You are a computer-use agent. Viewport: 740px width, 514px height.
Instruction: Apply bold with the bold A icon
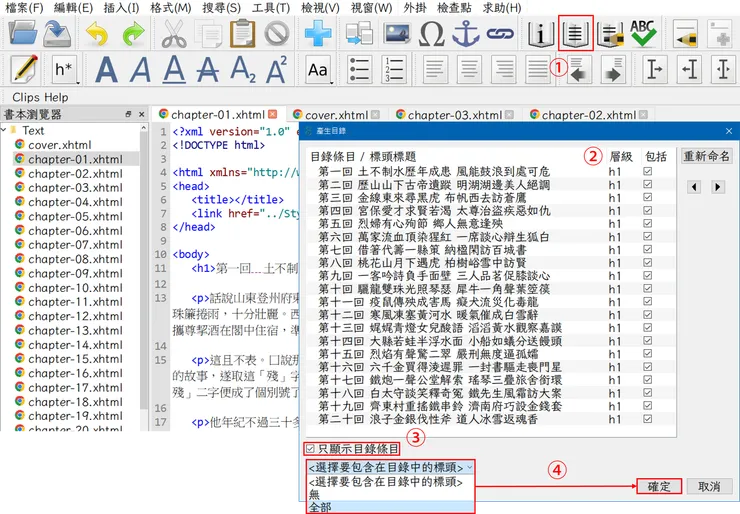tap(106, 70)
